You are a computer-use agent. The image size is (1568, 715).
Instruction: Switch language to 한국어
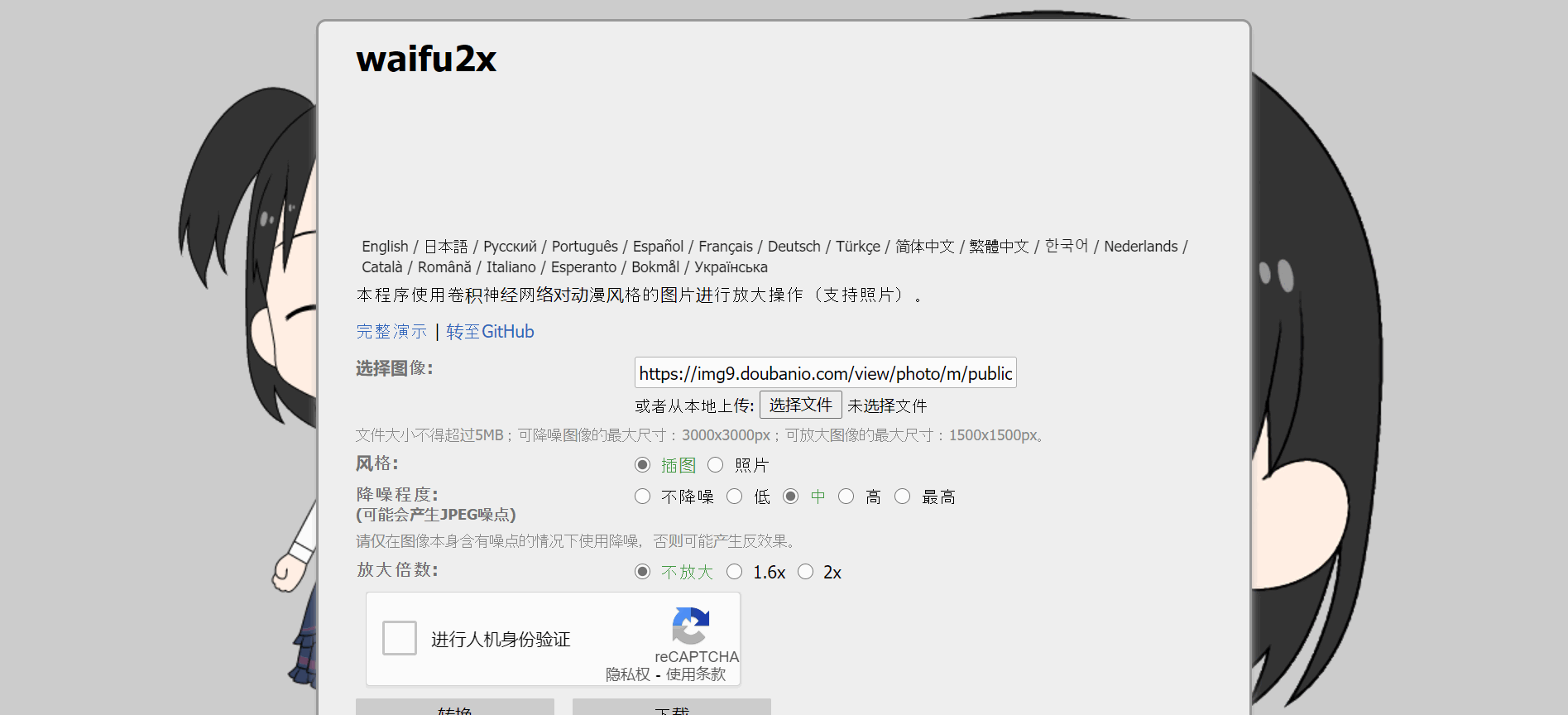(x=1067, y=246)
